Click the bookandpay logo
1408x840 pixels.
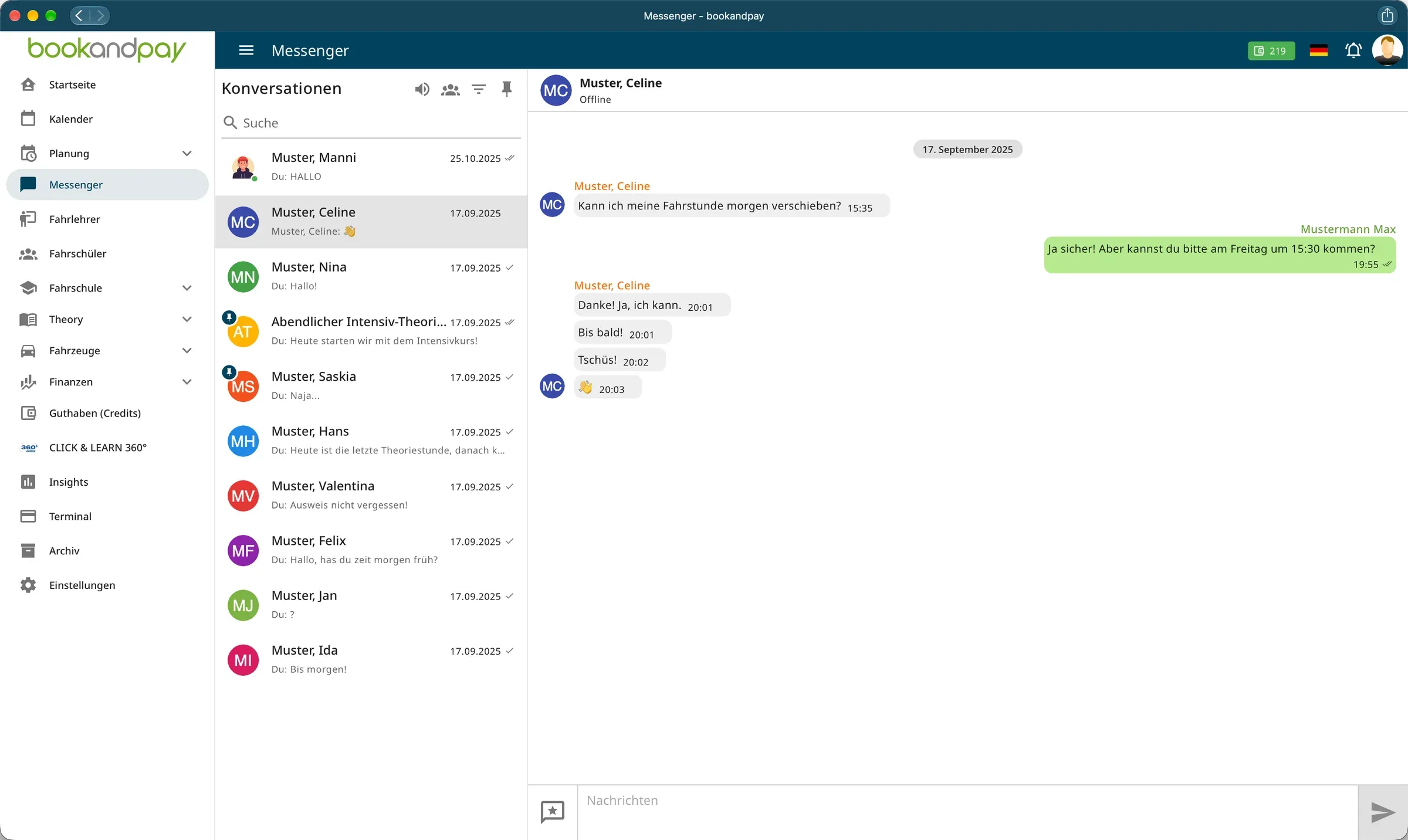click(x=107, y=49)
